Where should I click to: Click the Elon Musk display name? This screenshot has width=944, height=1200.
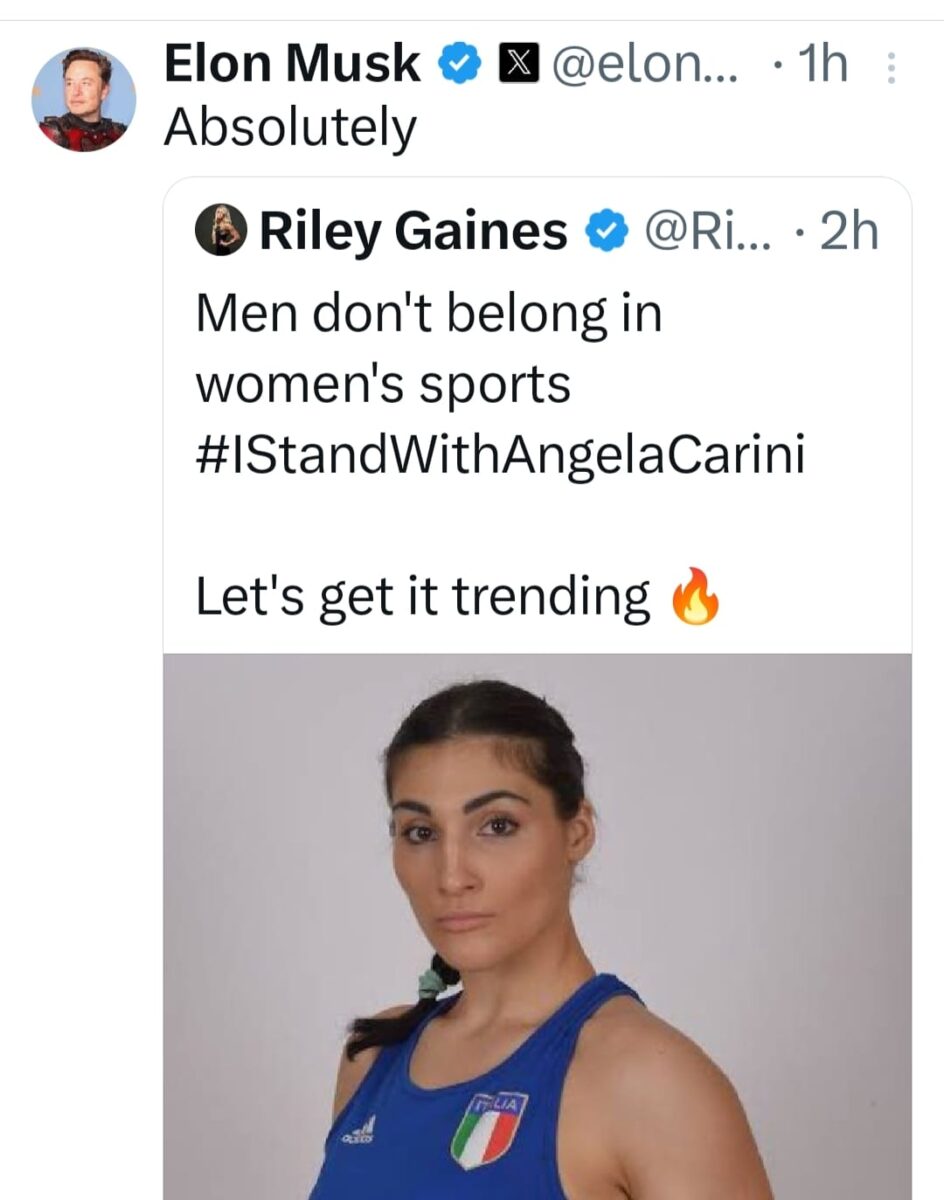tap(292, 66)
